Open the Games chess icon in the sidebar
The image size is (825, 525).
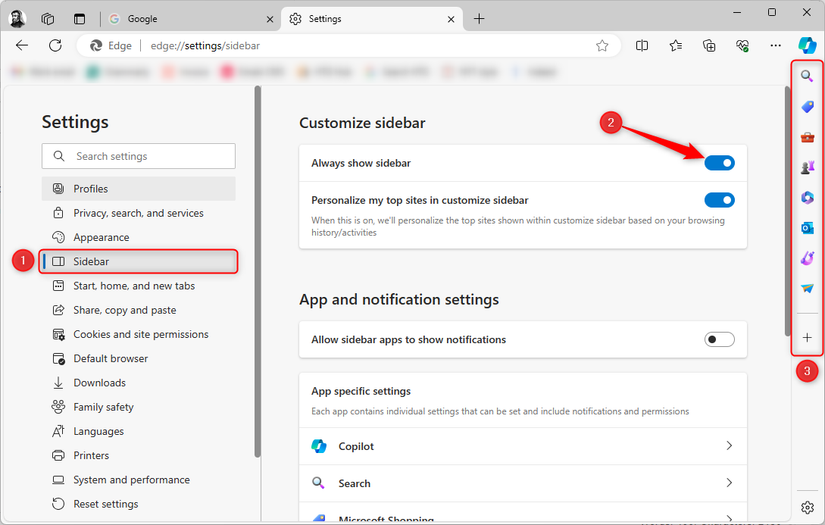click(x=807, y=167)
